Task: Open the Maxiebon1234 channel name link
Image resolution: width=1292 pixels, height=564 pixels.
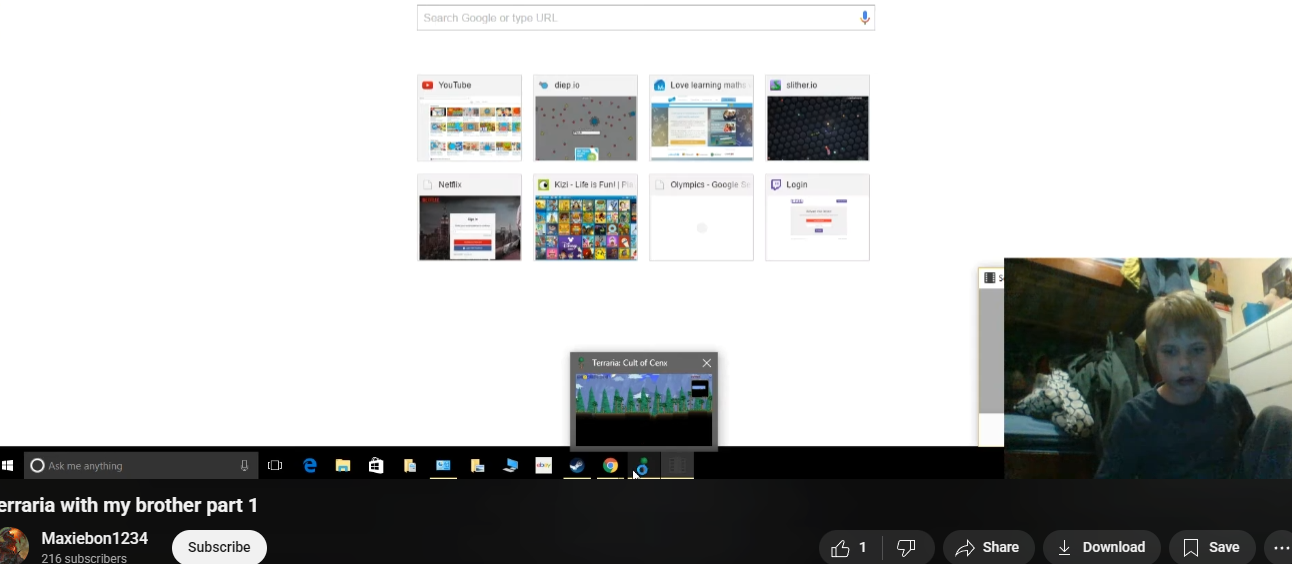Action: point(94,538)
